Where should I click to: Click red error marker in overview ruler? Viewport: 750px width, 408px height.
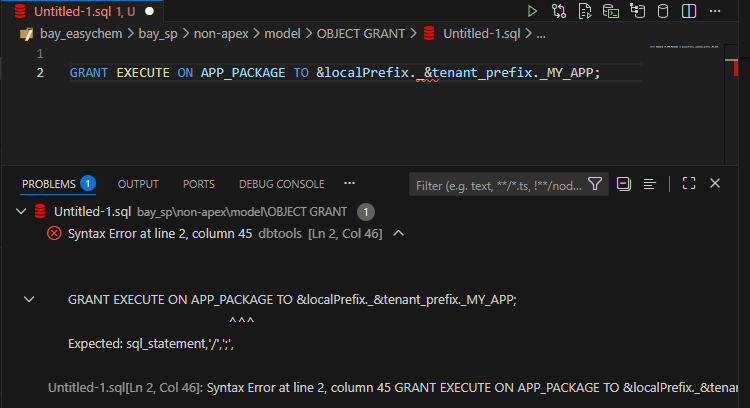point(736,68)
